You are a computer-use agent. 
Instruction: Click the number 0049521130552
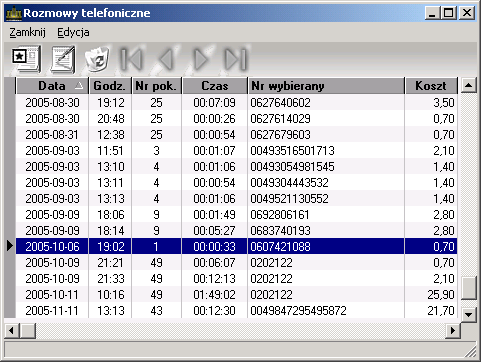pos(289,198)
